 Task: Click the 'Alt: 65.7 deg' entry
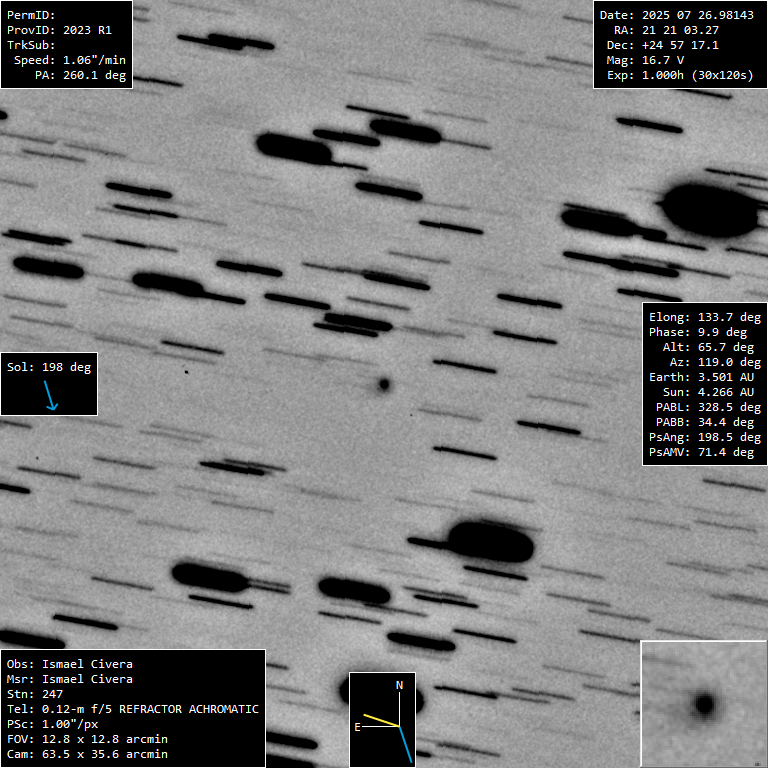click(708, 347)
